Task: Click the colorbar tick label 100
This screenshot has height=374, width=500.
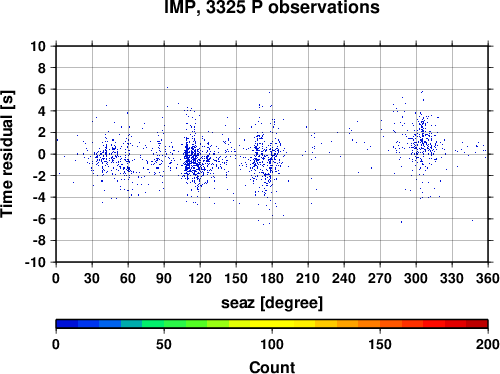Action: (x=272, y=344)
